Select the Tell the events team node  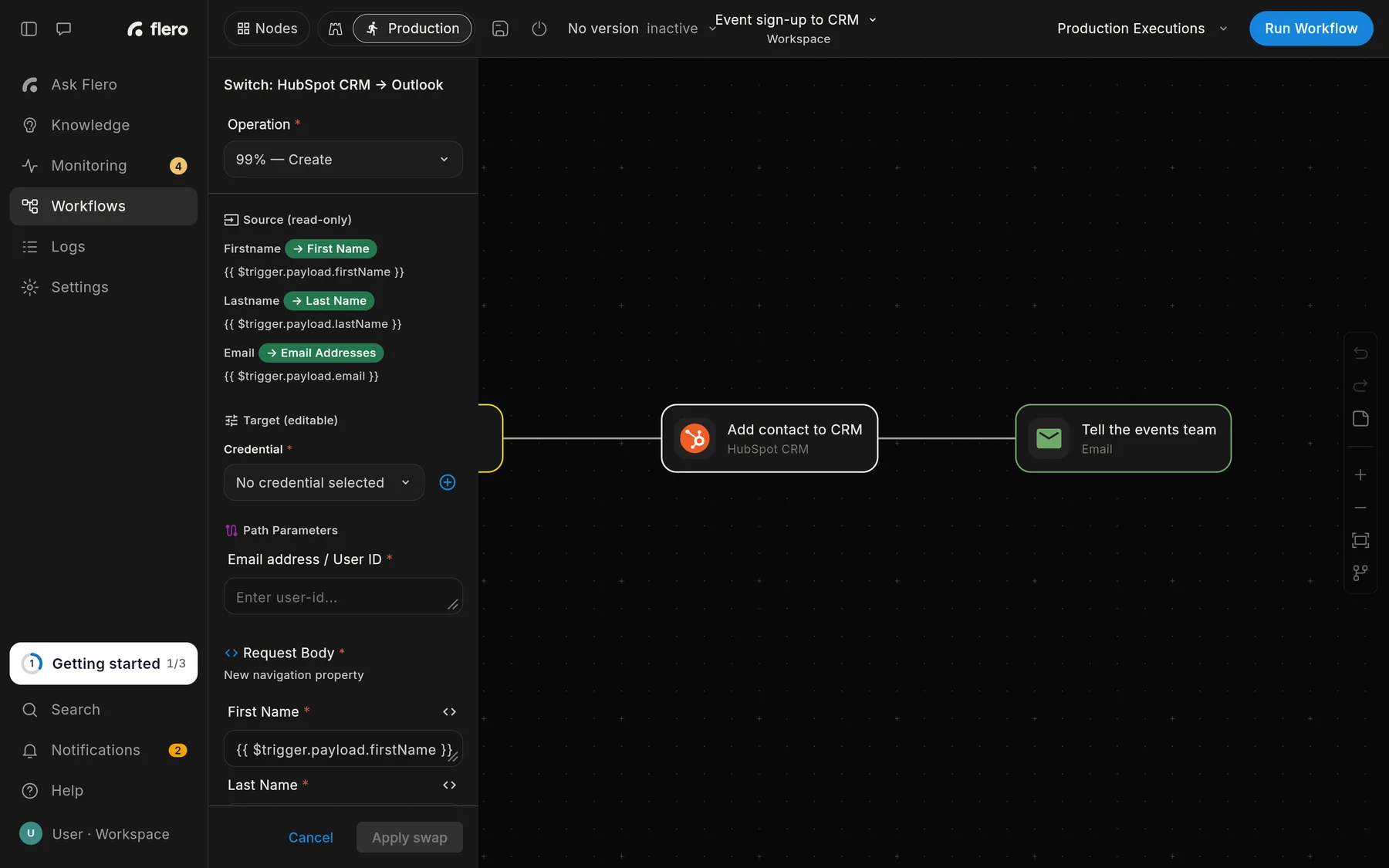coord(1124,438)
